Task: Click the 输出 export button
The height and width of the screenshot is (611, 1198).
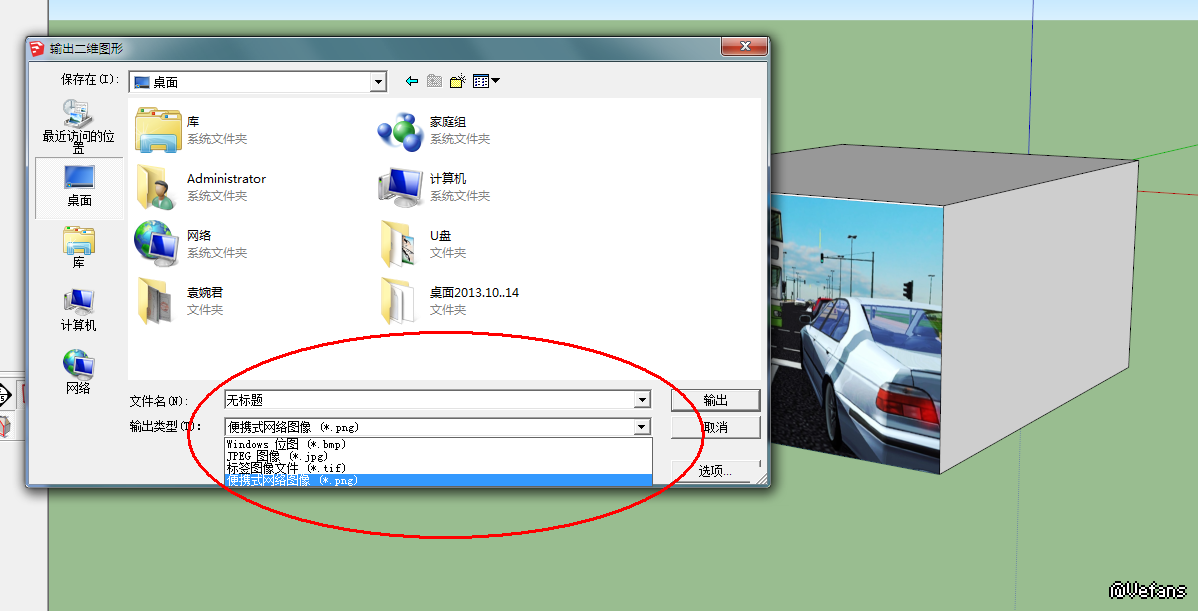Action: [715, 400]
